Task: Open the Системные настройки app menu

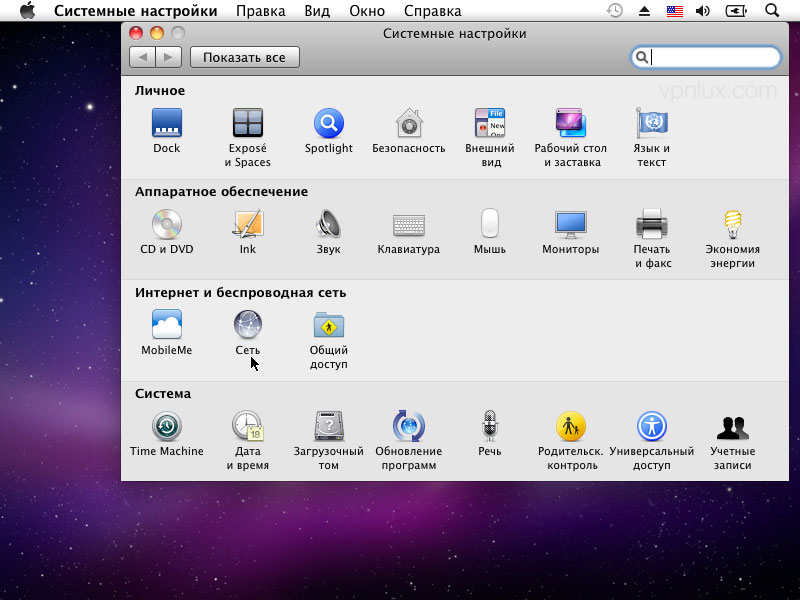Action: coord(136,11)
